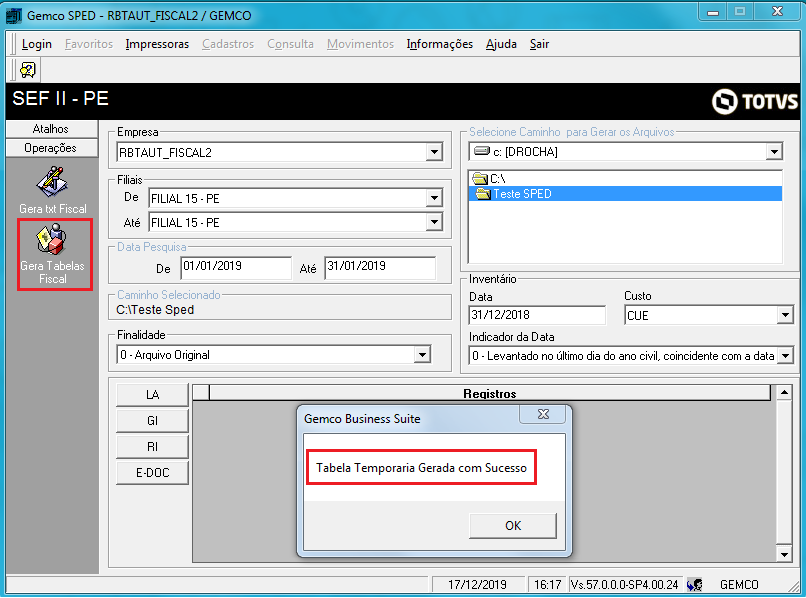The height and width of the screenshot is (598, 806).
Task: Open the Favoritos menu
Action: pyautogui.click(x=89, y=44)
